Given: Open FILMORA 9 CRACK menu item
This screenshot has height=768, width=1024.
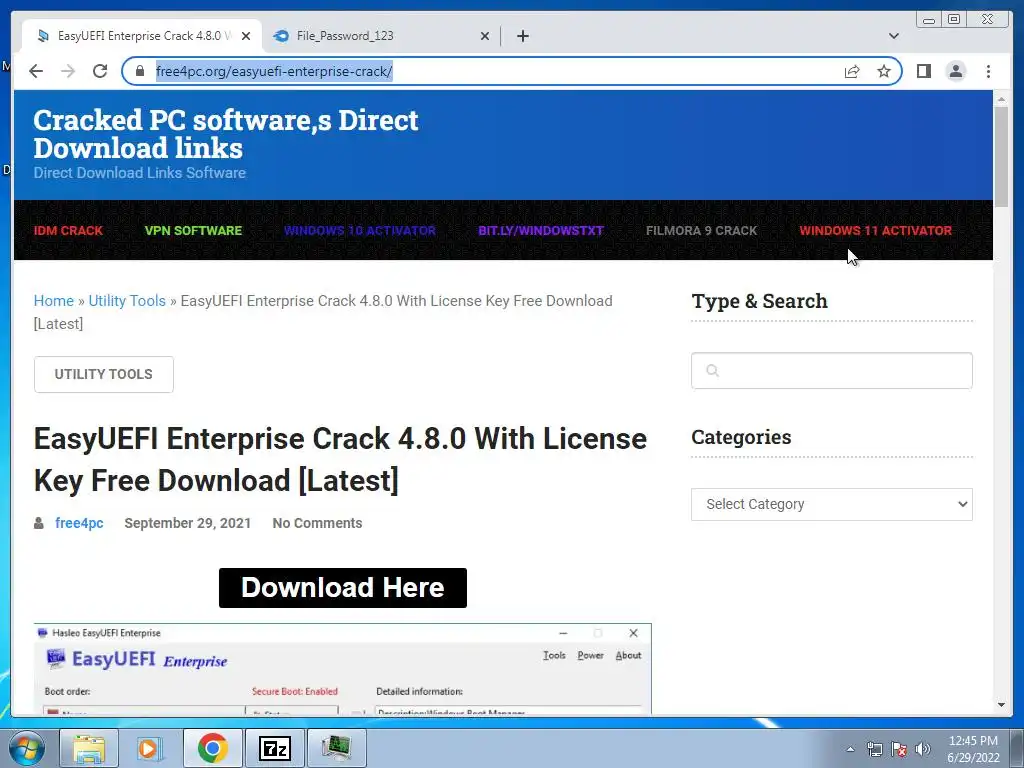Looking at the screenshot, I should coord(701,231).
